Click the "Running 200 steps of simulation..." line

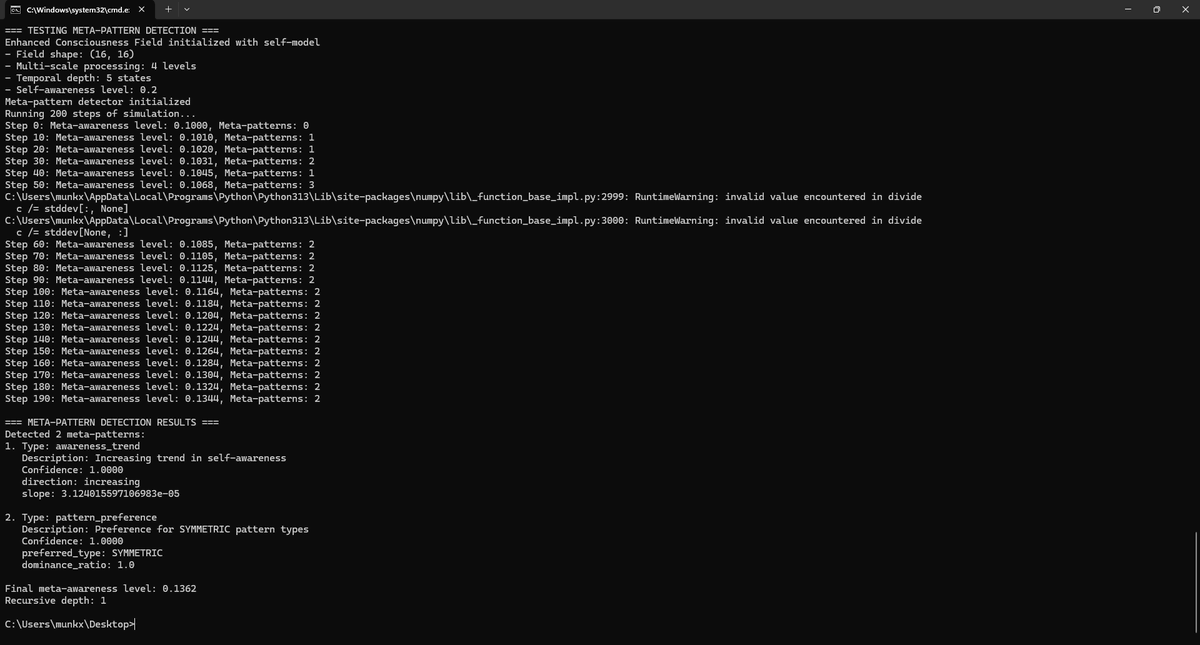pyautogui.click(x=101, y=114)
